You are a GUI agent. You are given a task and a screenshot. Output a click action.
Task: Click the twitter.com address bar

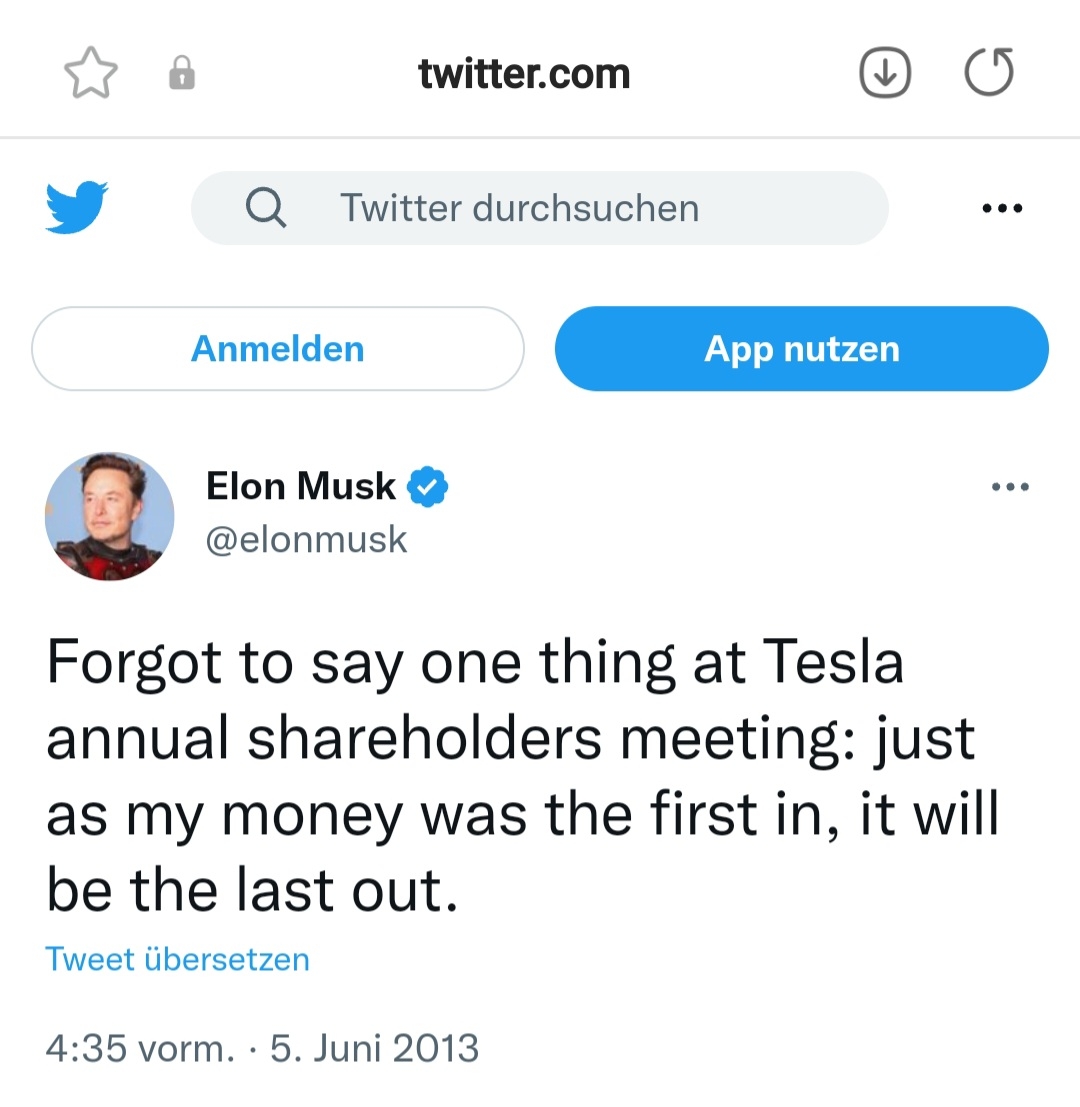pyautogui.click(x=525, y=72)
